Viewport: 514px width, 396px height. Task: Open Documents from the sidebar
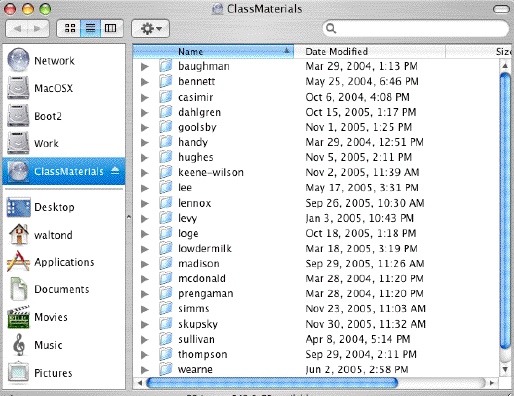(x=63, y=289)
